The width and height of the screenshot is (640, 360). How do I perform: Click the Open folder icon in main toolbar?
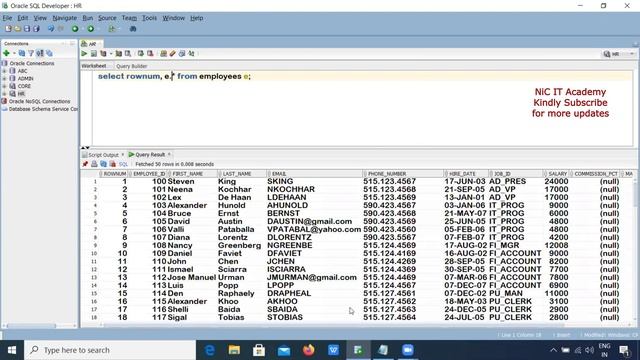click(18, 29)
